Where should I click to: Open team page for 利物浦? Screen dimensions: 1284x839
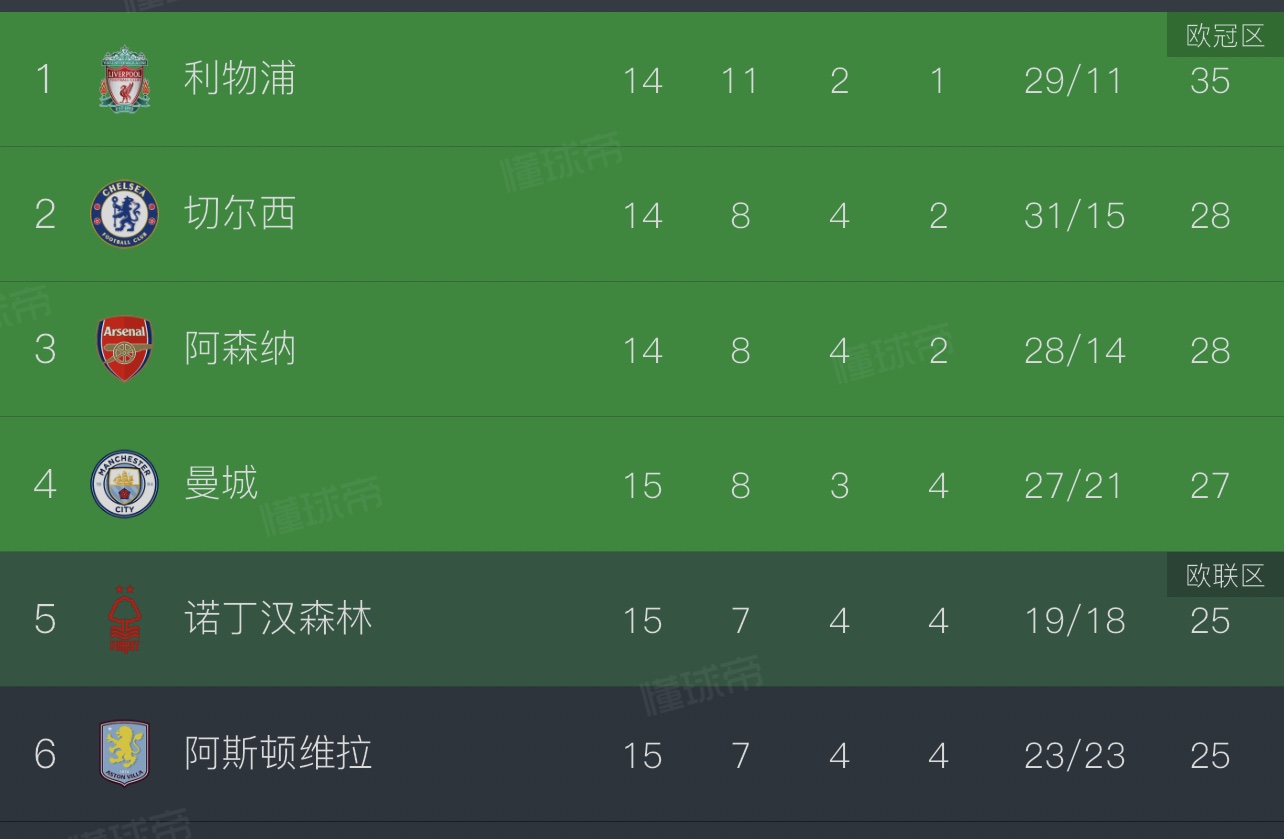(x=240, y=78)
